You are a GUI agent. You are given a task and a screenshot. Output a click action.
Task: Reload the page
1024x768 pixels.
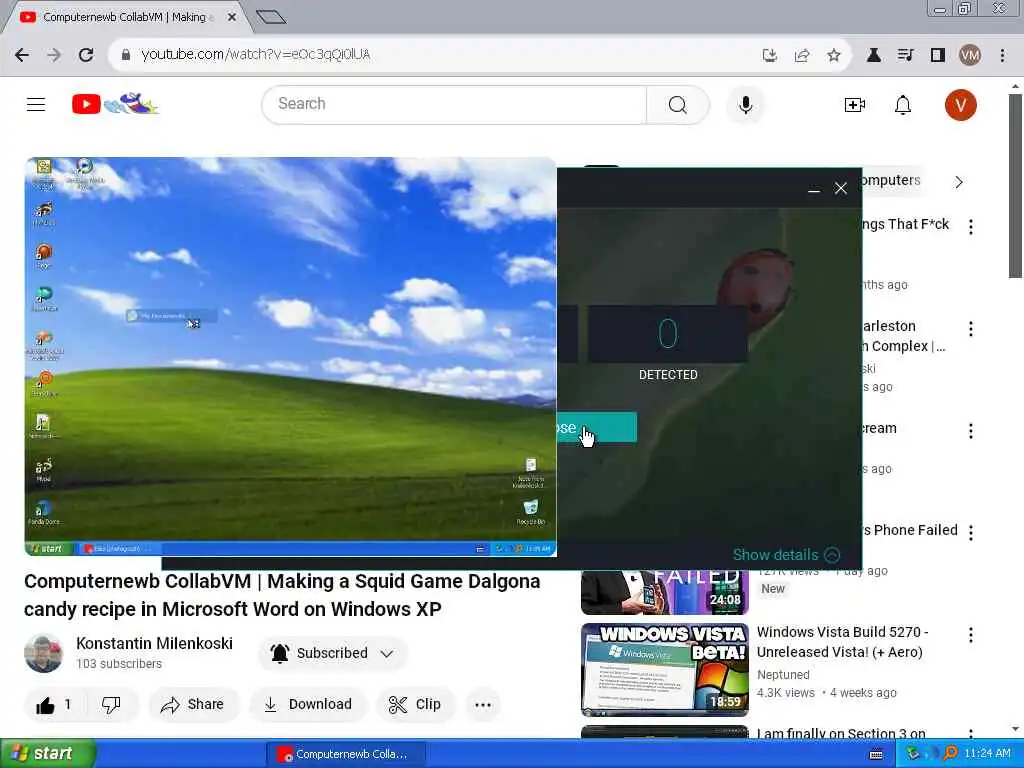tap(86, 55)
